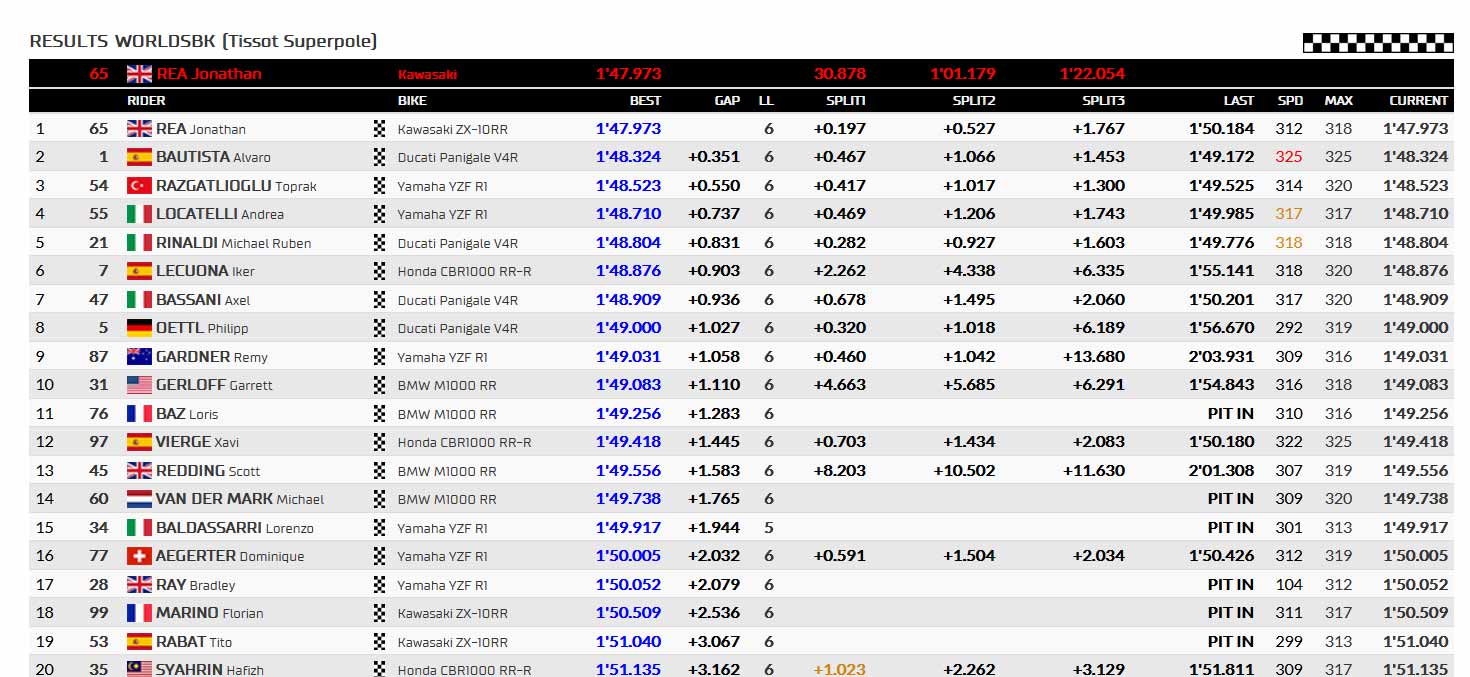This screenshot has height=677, width=1470.
Task: Click the red Kawasaki label in leader banner
Action: point(428,75)
